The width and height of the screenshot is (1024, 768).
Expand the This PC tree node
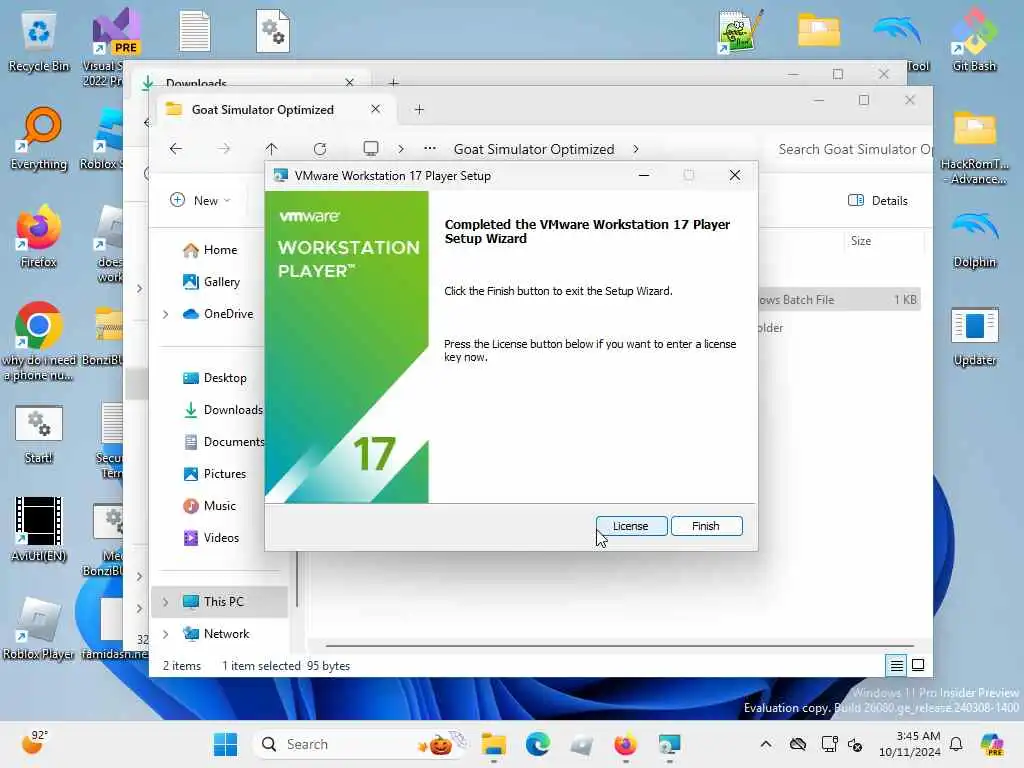coord(166,602)
